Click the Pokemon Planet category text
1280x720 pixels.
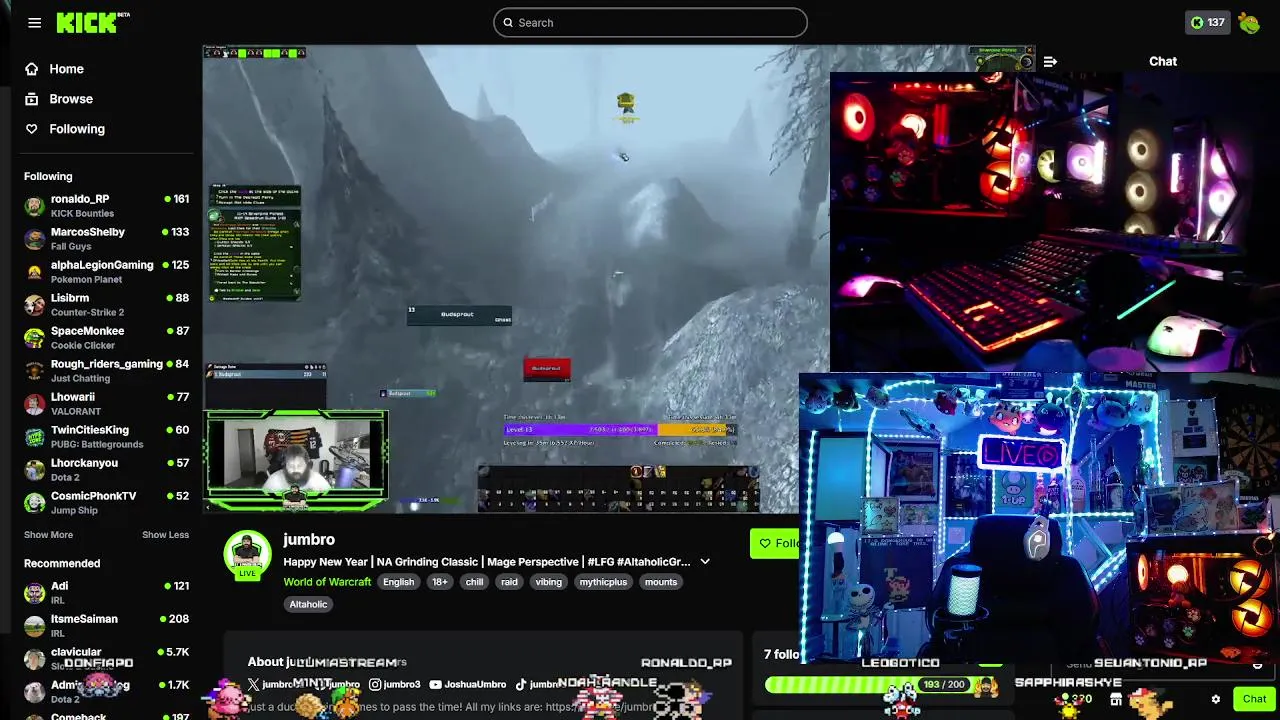pyautogui.click(x=86, y=280)
